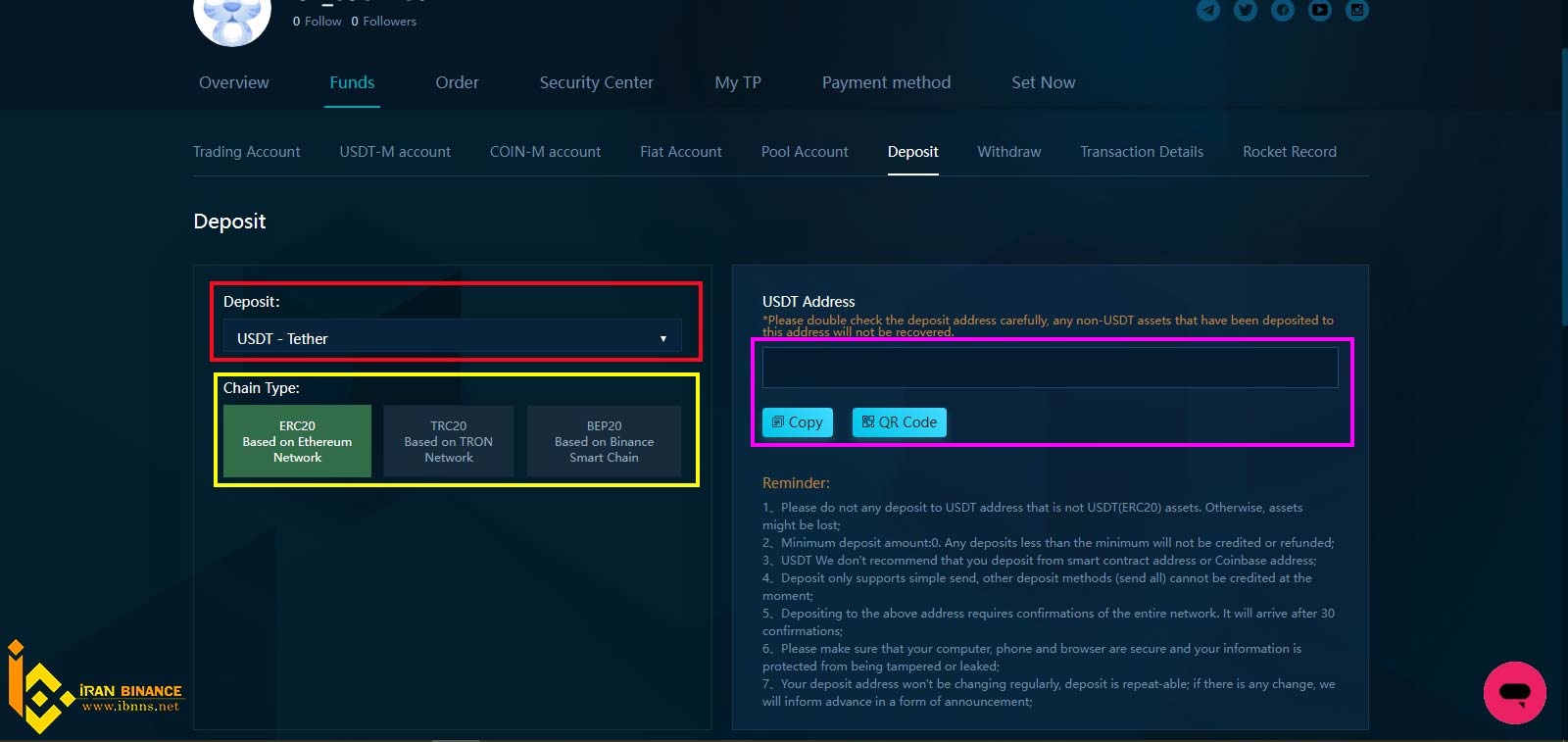Switch to Pool Account sub-tab
Screen dimensions: 1568x742
tap(805, 152)
